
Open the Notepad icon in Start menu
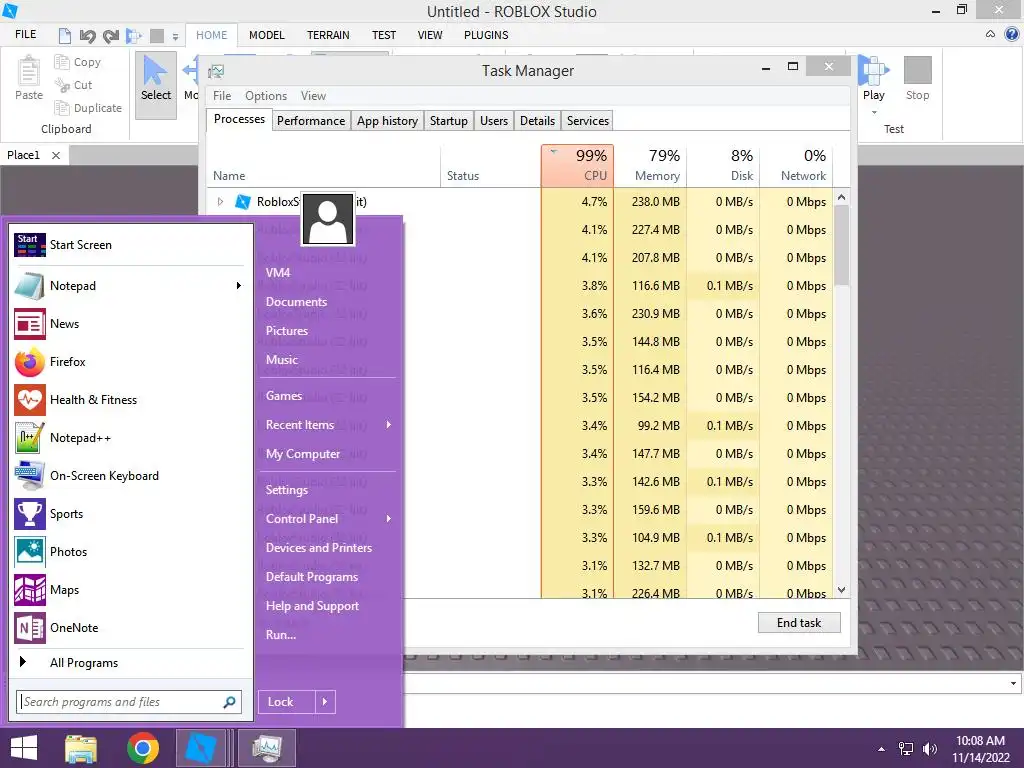point(29,286)
